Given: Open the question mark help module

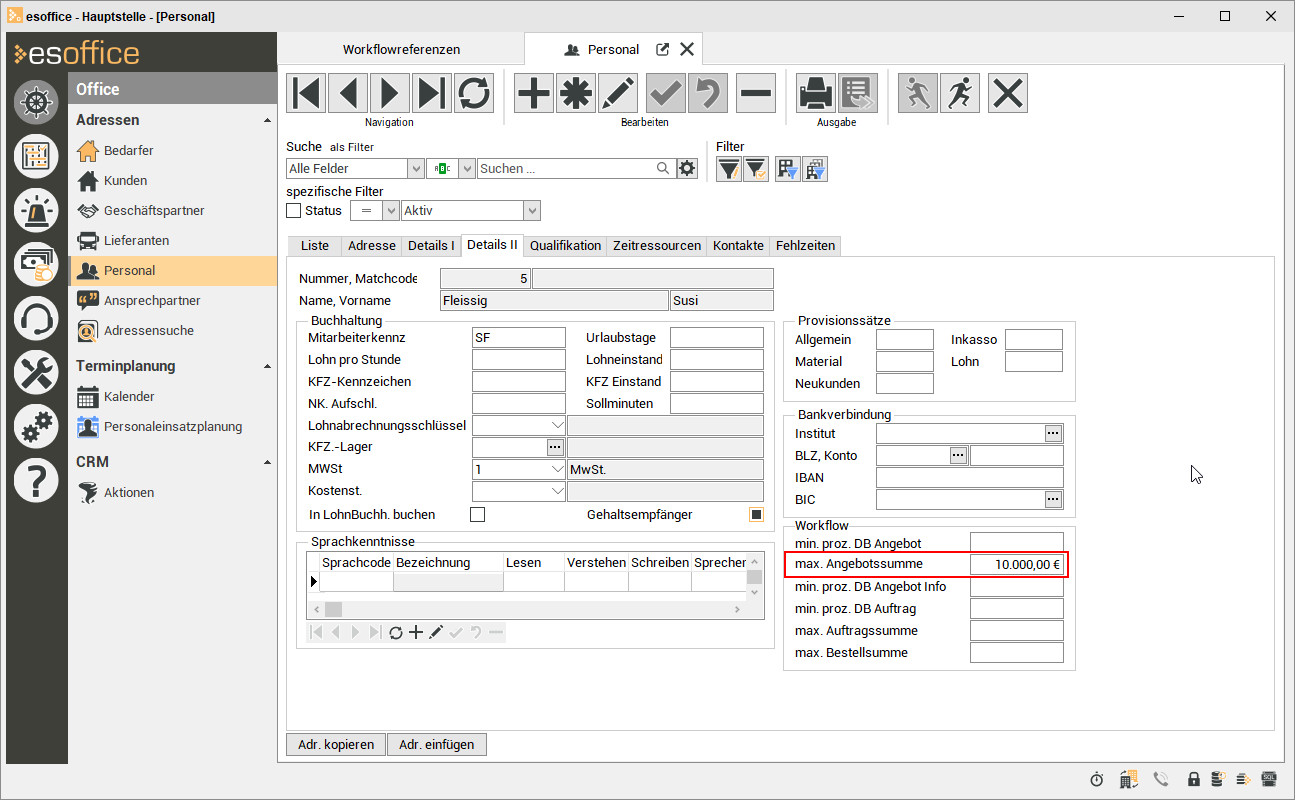Looking at the screenshot, I should click(36, 481).
